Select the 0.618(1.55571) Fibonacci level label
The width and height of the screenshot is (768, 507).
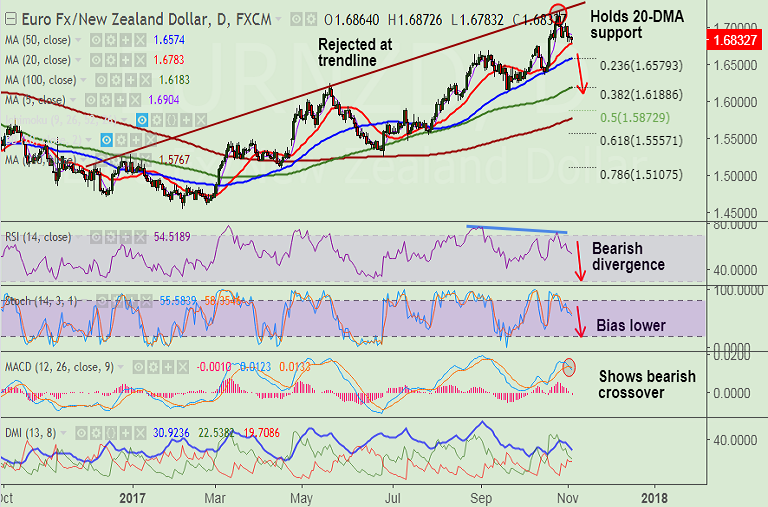click(x=641, y=141)
